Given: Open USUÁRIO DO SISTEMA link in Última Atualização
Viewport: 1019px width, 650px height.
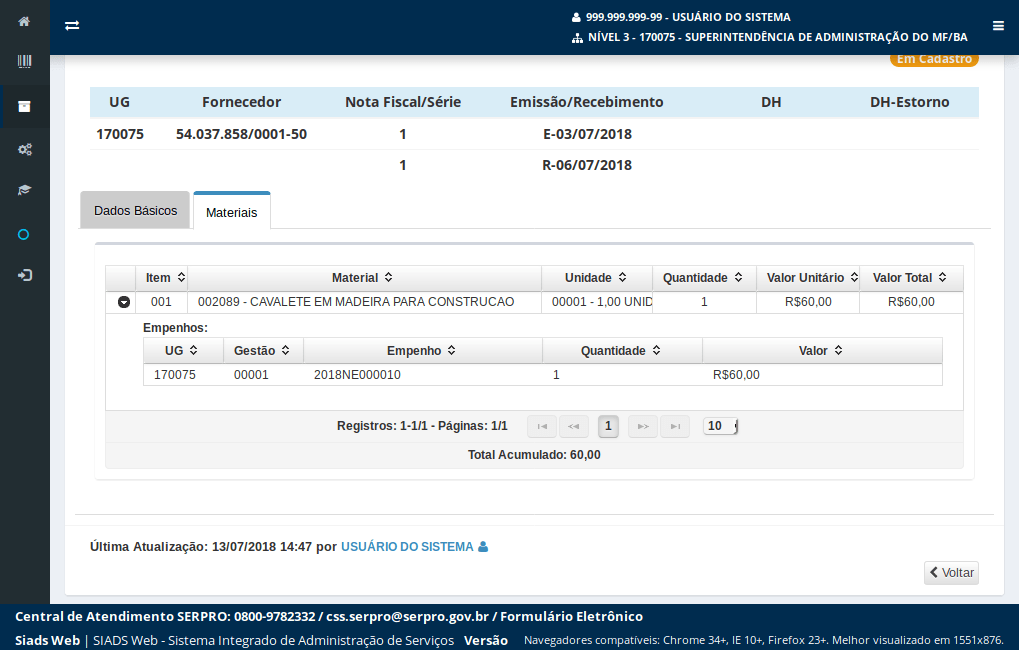Looking at the screenshot, I should 407,547.
